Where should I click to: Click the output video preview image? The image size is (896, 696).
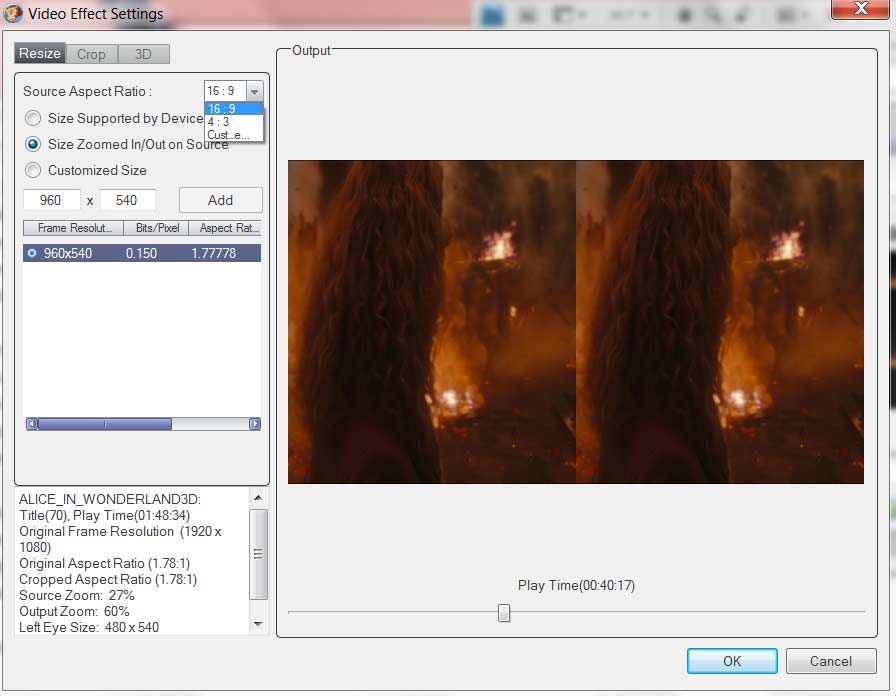point(576,322)
